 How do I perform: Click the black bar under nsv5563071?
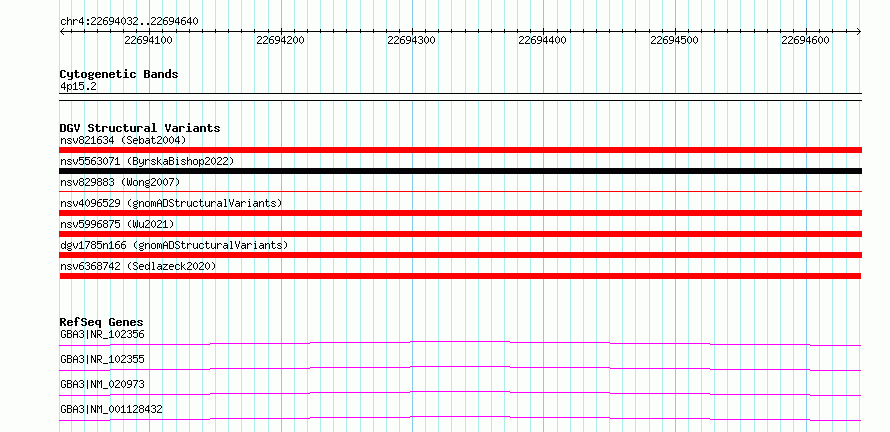pos(461,171)
